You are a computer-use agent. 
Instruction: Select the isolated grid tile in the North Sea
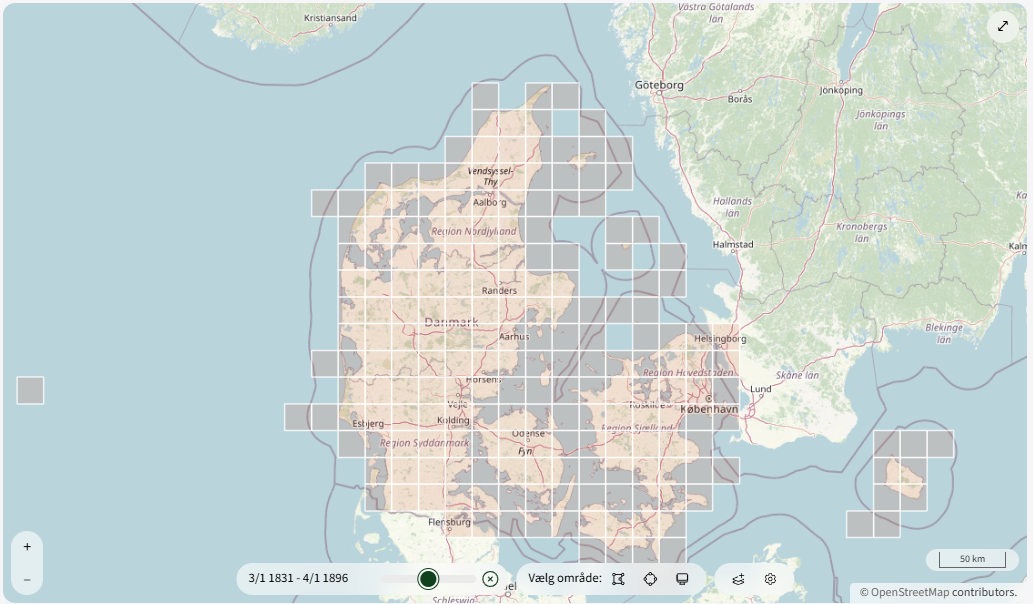tap(30, 390)
